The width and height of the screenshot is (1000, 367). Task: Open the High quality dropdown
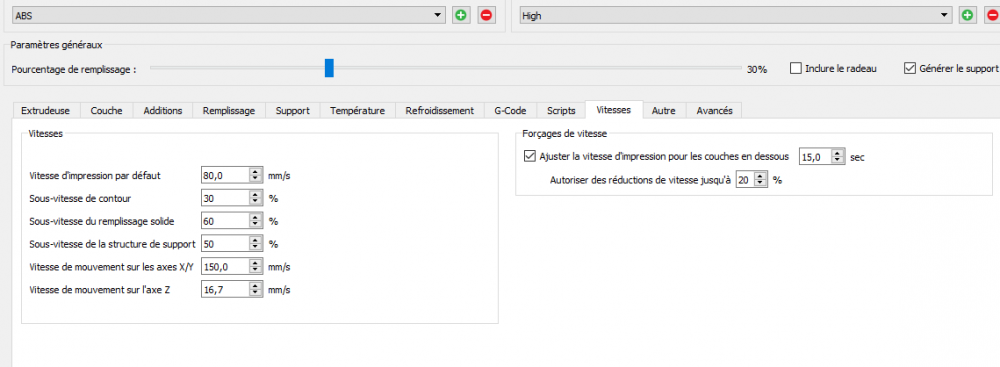(735, 15)
